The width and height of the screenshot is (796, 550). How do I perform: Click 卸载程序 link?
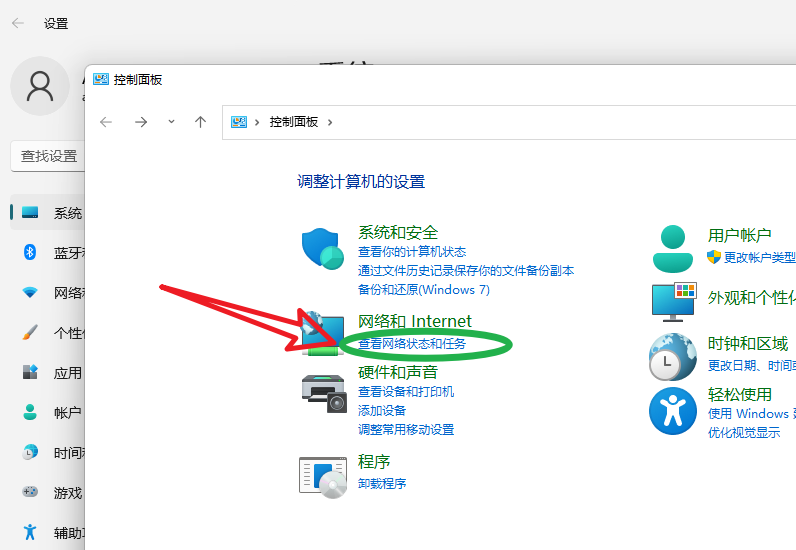[x=382, y=483]
